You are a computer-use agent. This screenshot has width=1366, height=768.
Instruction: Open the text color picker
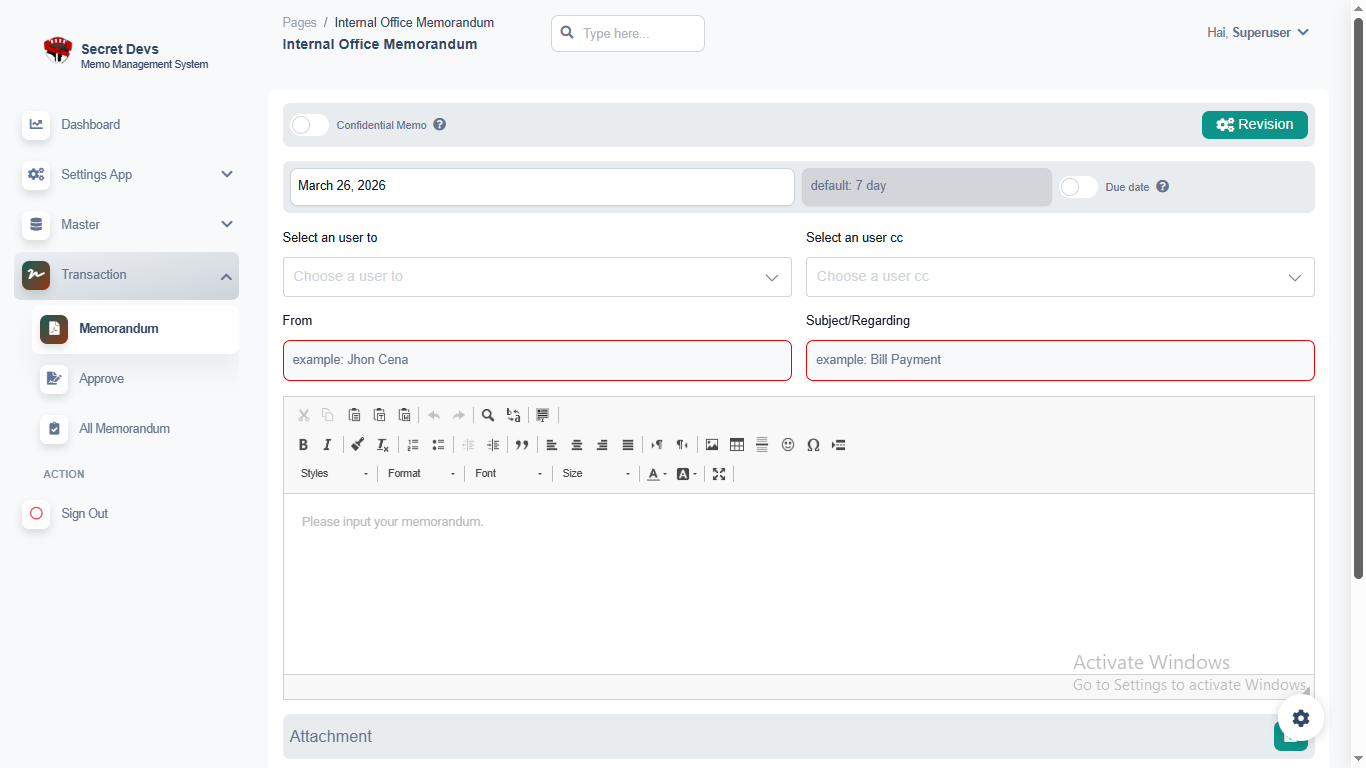(x=656, y=474)
